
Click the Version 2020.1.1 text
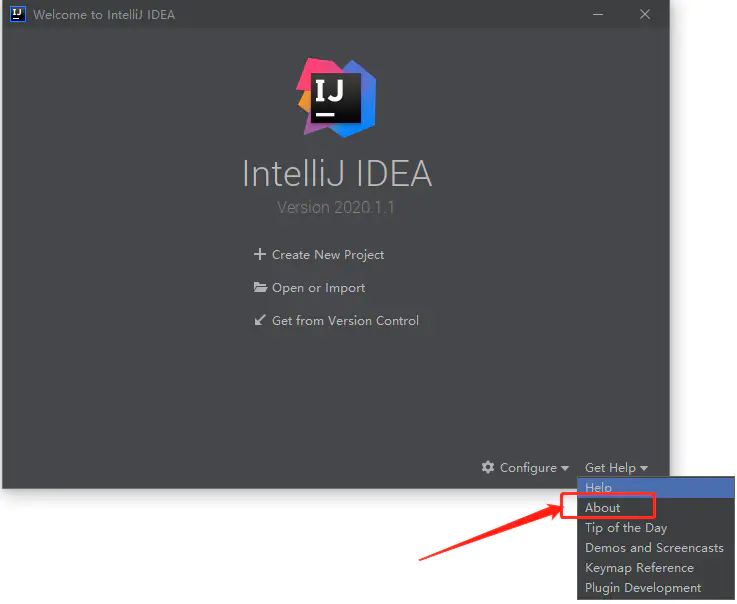pos(336,207)
